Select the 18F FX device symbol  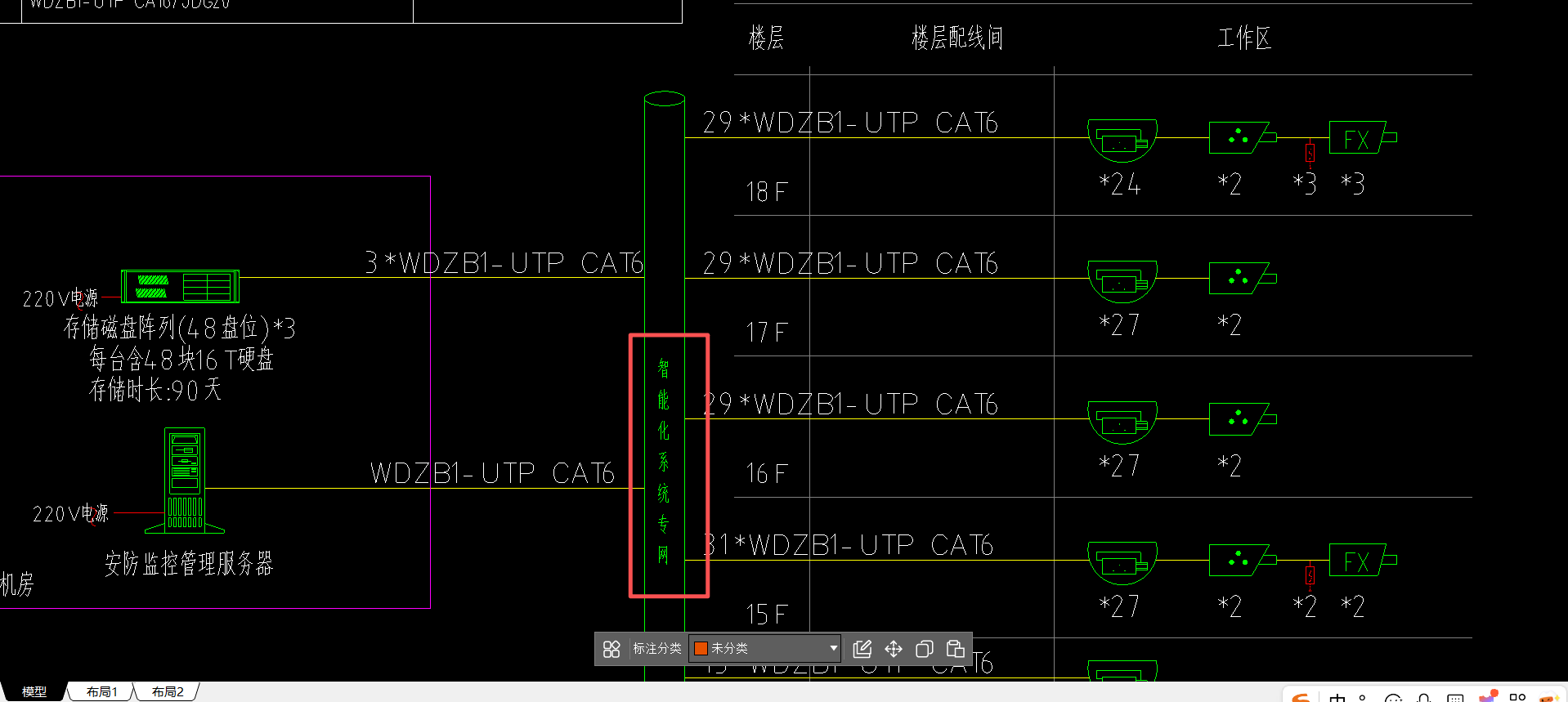click(x=1362, y=137)
